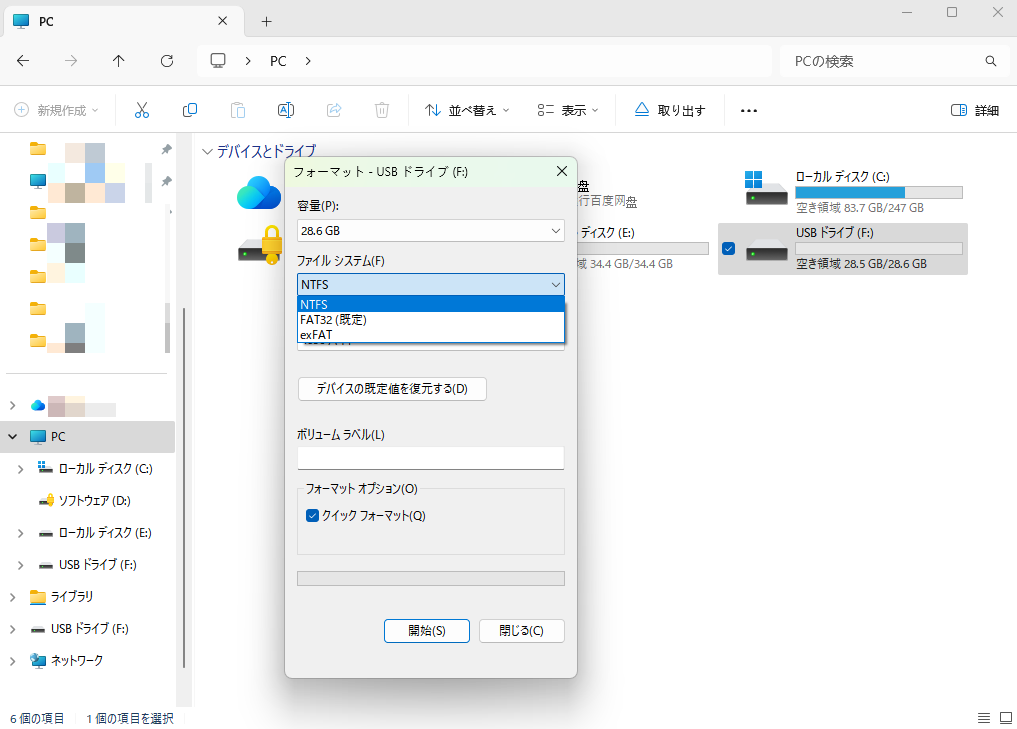Click the copy icon in toolbar
The width and height of the screenshot is (1017, 729).
click(190, 110)
